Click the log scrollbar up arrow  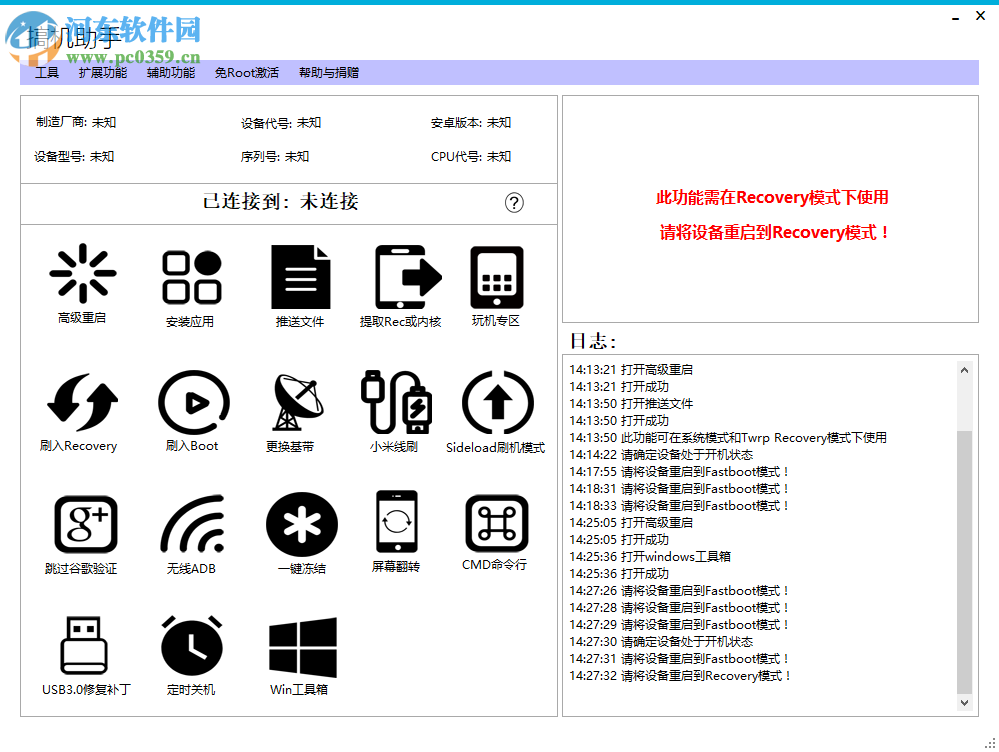(965, 370)
